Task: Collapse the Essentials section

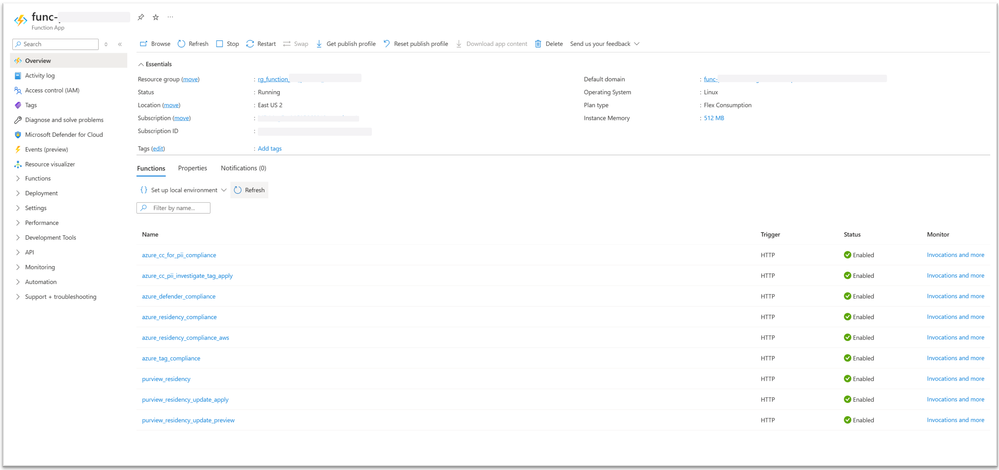Action: click(x=155, y=64)
